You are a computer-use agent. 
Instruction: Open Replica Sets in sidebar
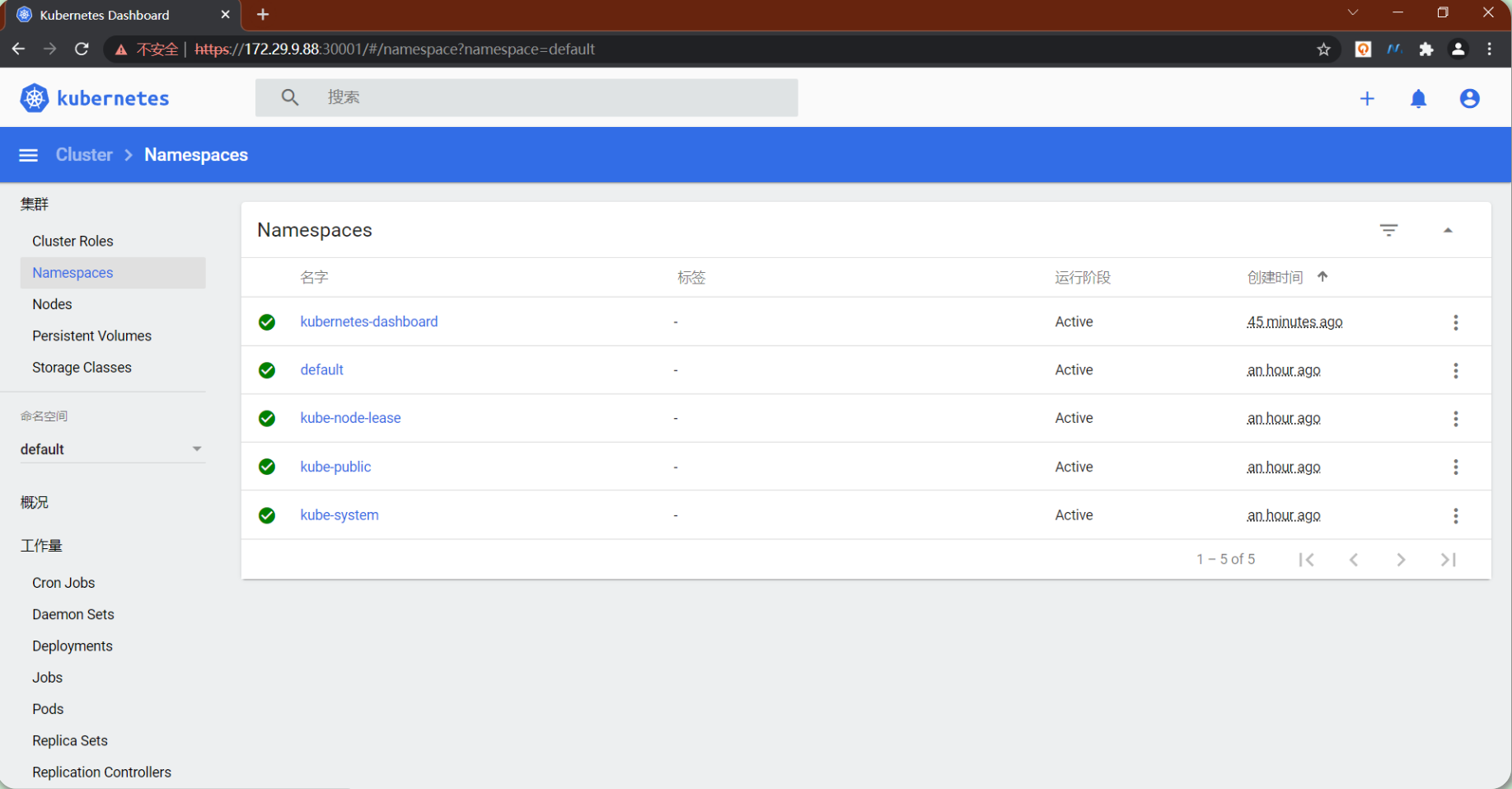click(x=70, y=741)
